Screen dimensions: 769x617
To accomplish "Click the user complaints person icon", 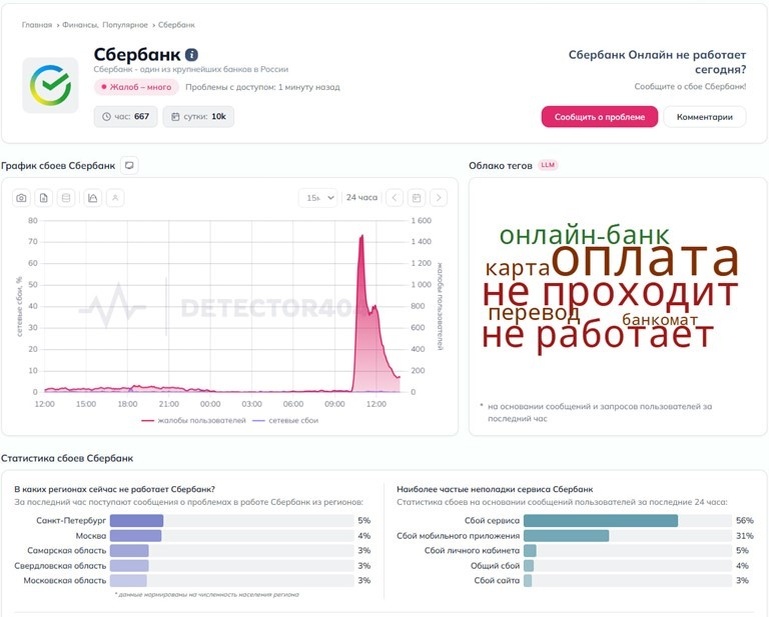I will tap(115, 198).
